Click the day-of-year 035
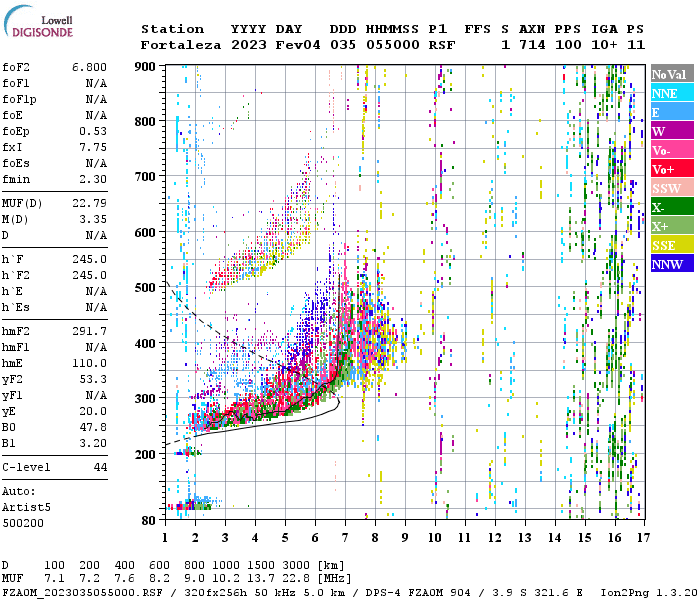The width and height of the screenshot is (700, 600). [343, 45]
